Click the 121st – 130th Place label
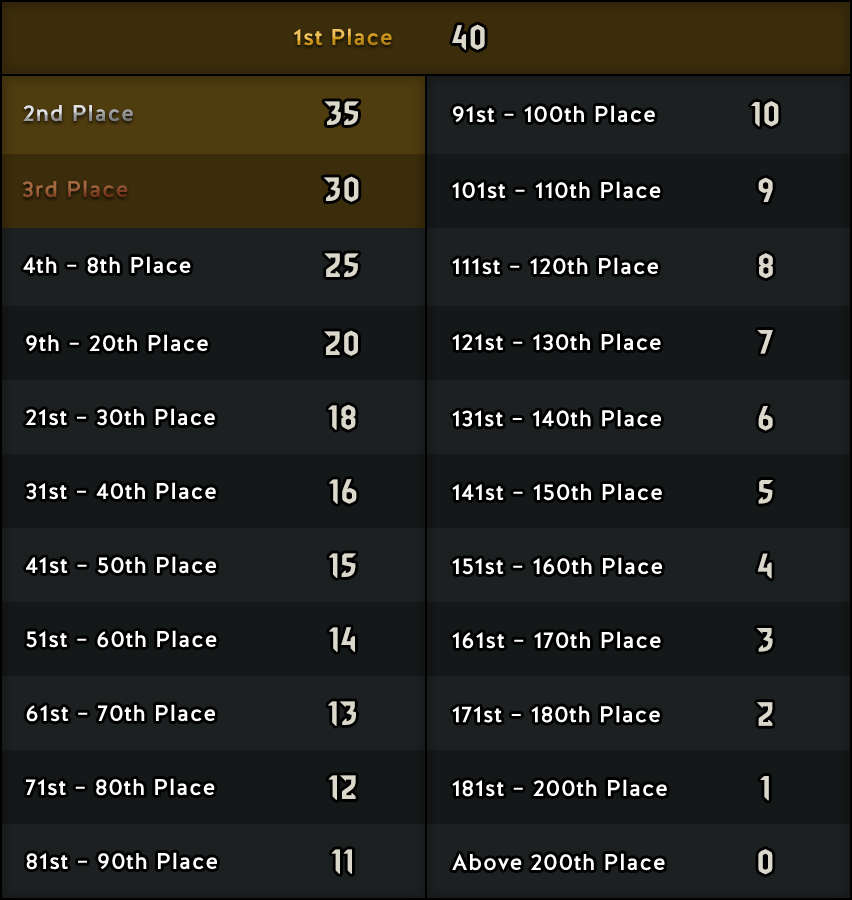 556,343
